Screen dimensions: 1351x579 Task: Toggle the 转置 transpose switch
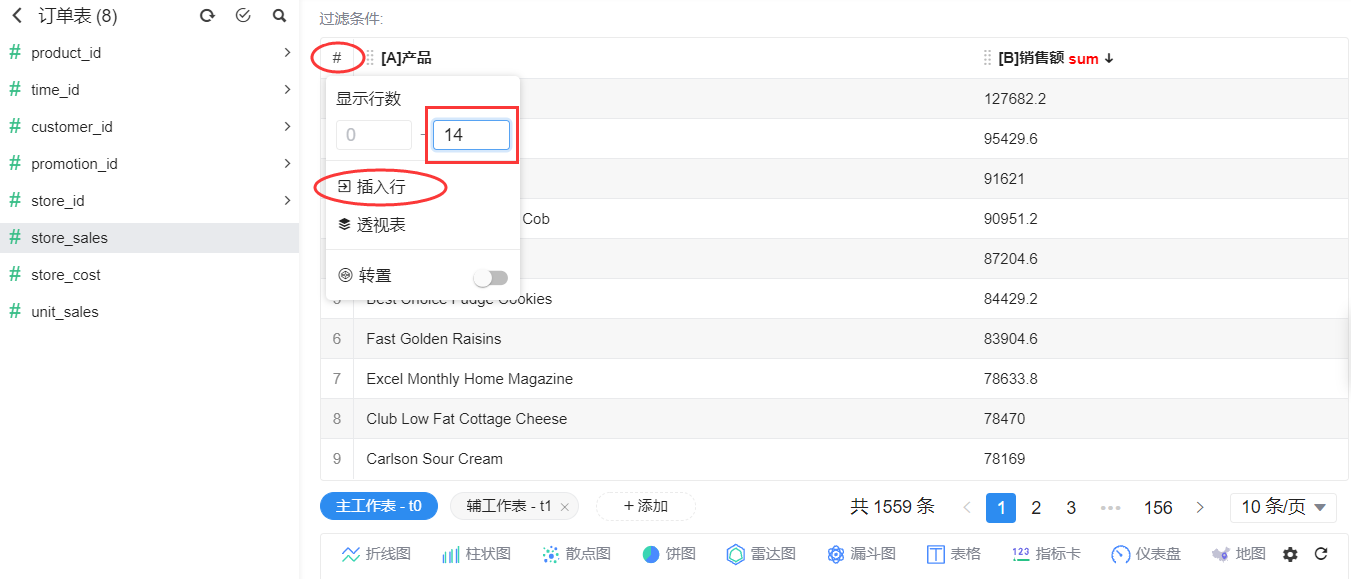click(491, 277)
